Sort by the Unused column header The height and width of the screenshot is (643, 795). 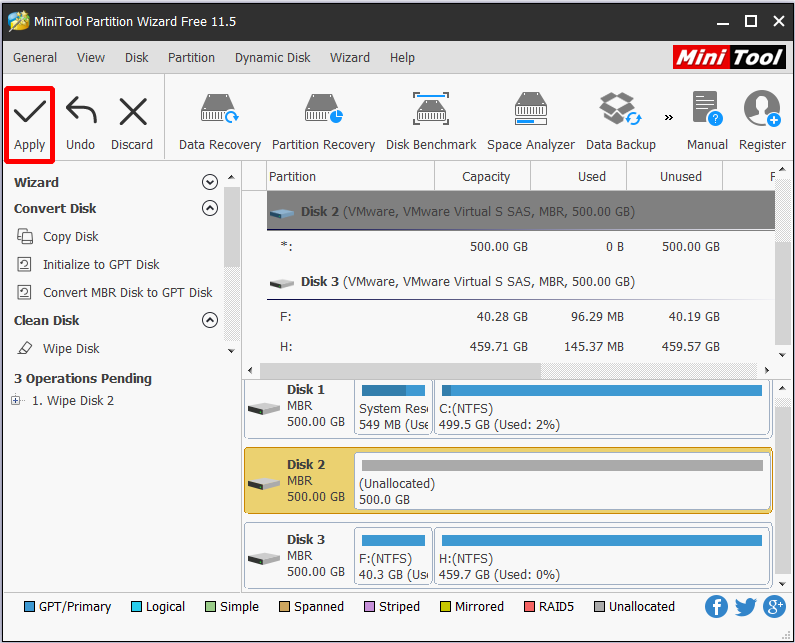(x=674, y=176)
